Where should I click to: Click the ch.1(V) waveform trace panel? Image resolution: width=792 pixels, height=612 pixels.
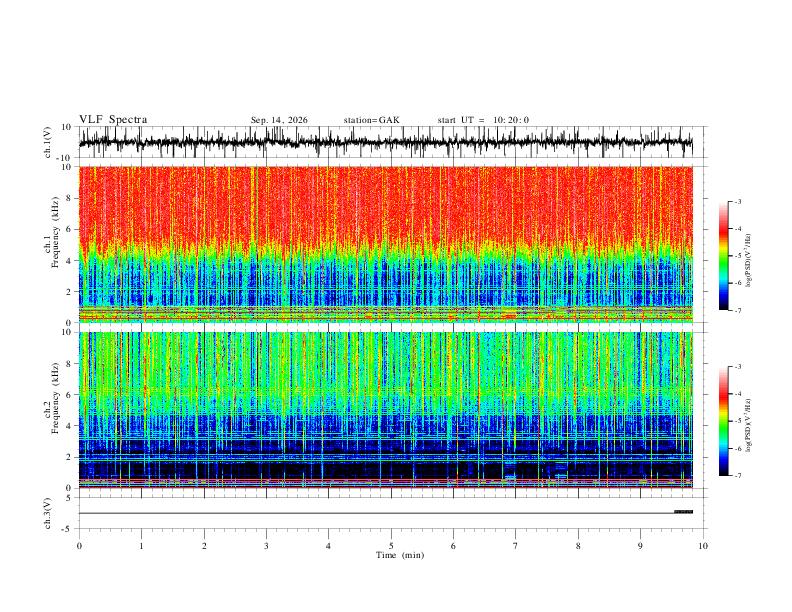pyautogui.click(x=385, y=142)
